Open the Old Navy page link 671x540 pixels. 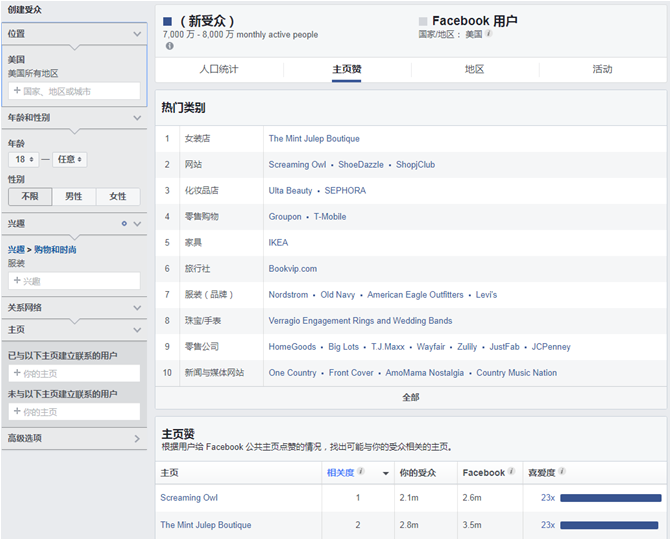point(338,295)
